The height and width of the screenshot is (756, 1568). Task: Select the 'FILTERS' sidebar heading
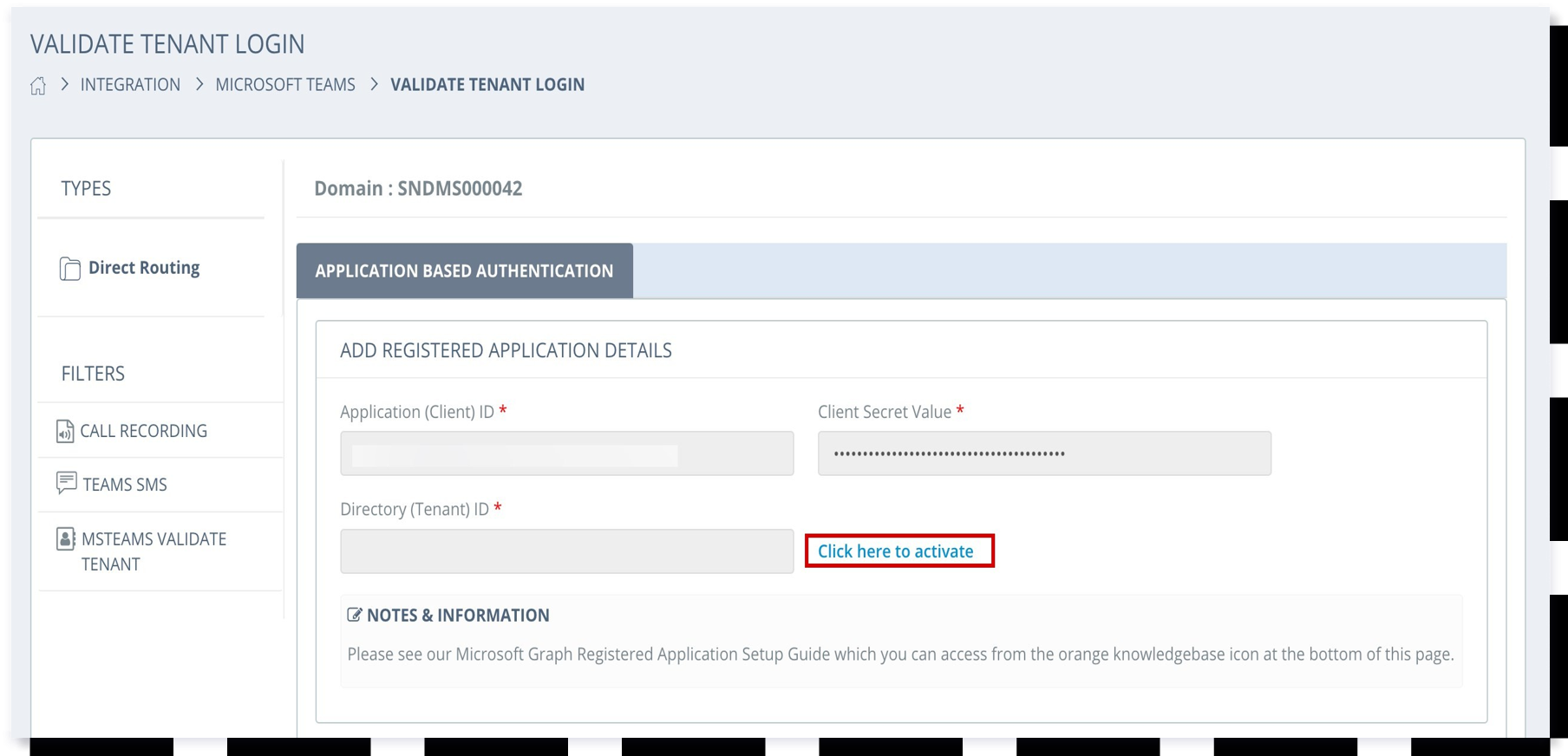point(93,374)
